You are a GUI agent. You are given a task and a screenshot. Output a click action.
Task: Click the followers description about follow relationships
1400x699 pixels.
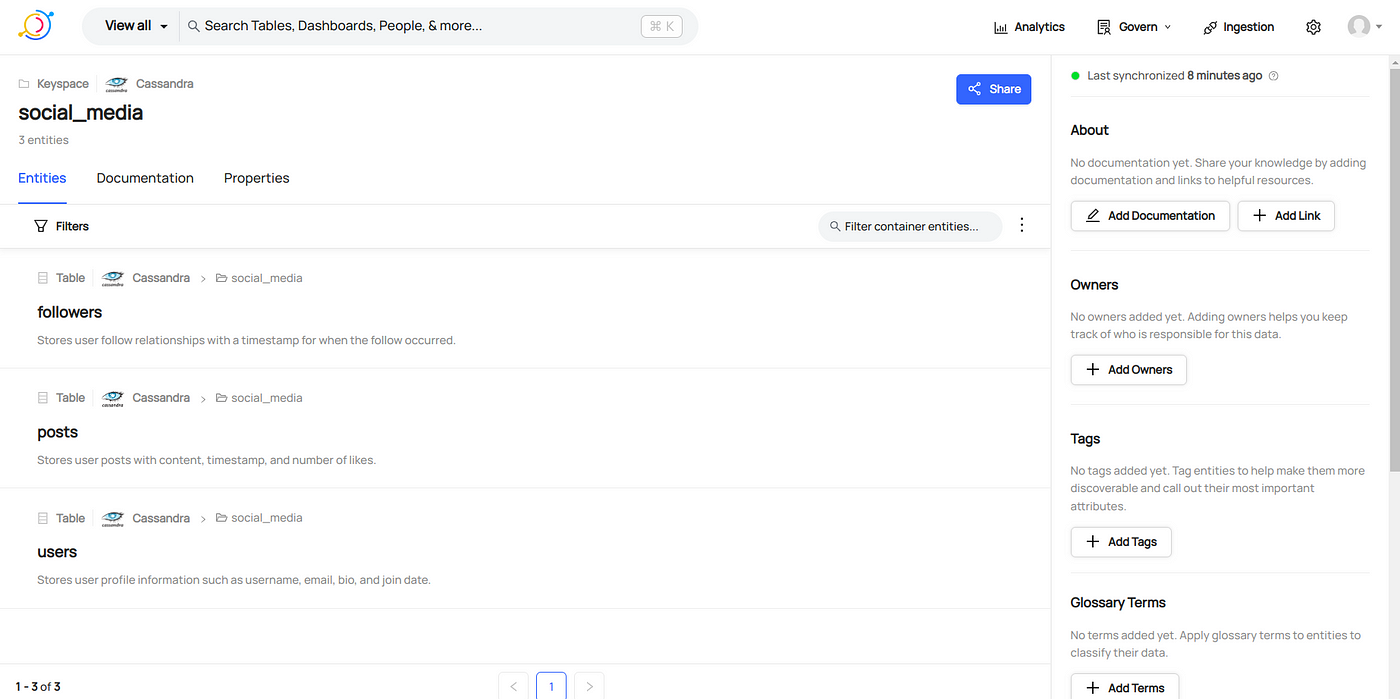[x=246, y=340]
